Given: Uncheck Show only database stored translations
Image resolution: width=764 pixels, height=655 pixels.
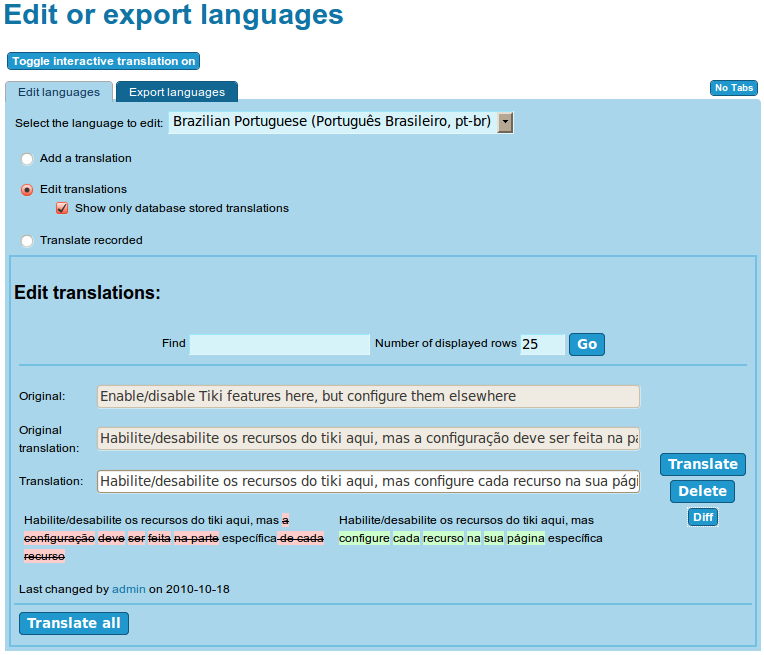Looking at the screenshot, I should pos(62,209).
